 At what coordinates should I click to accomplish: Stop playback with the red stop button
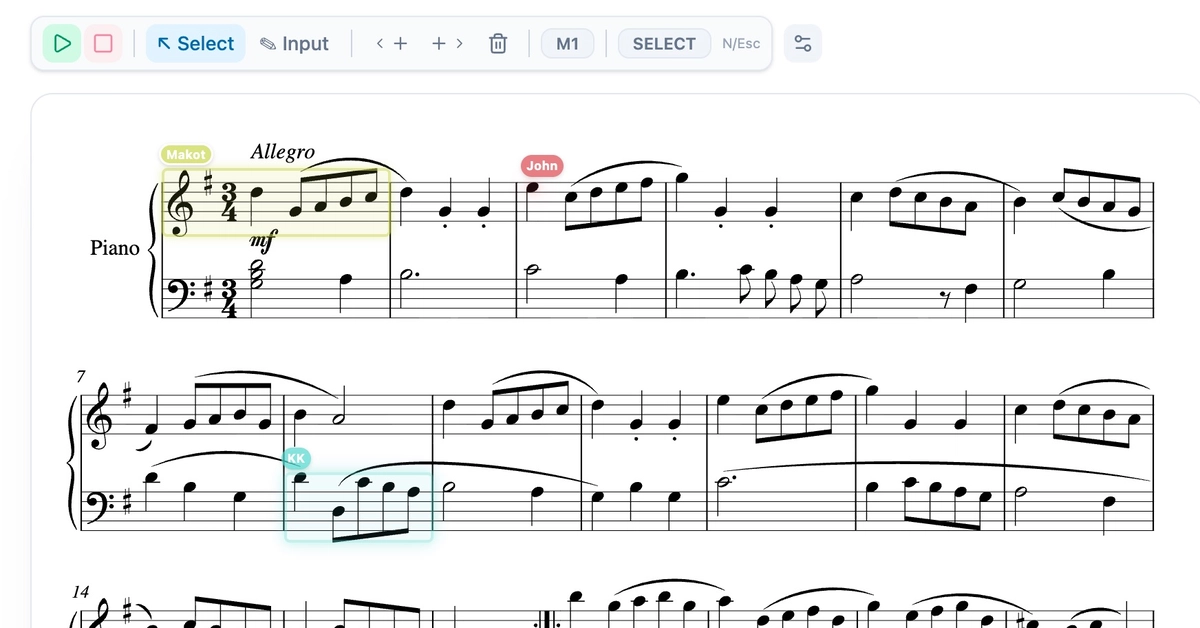pos(103,43)
